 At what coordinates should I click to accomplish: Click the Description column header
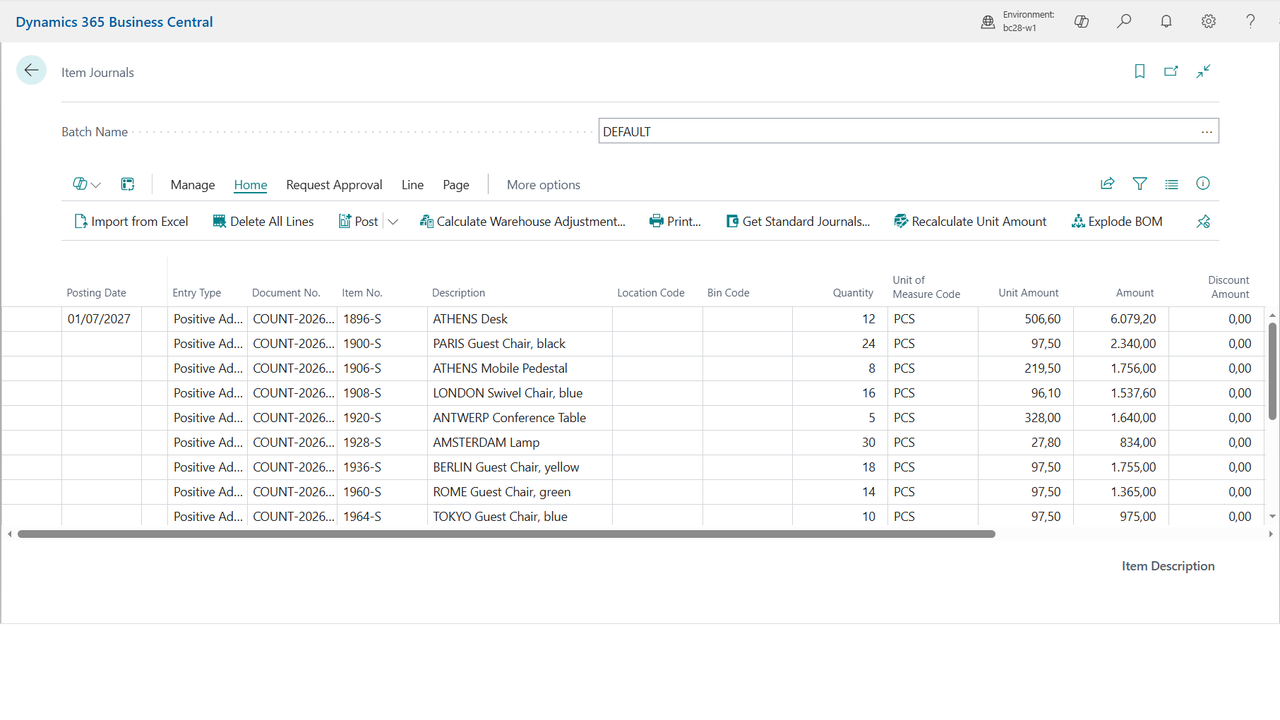pos(458,293)
